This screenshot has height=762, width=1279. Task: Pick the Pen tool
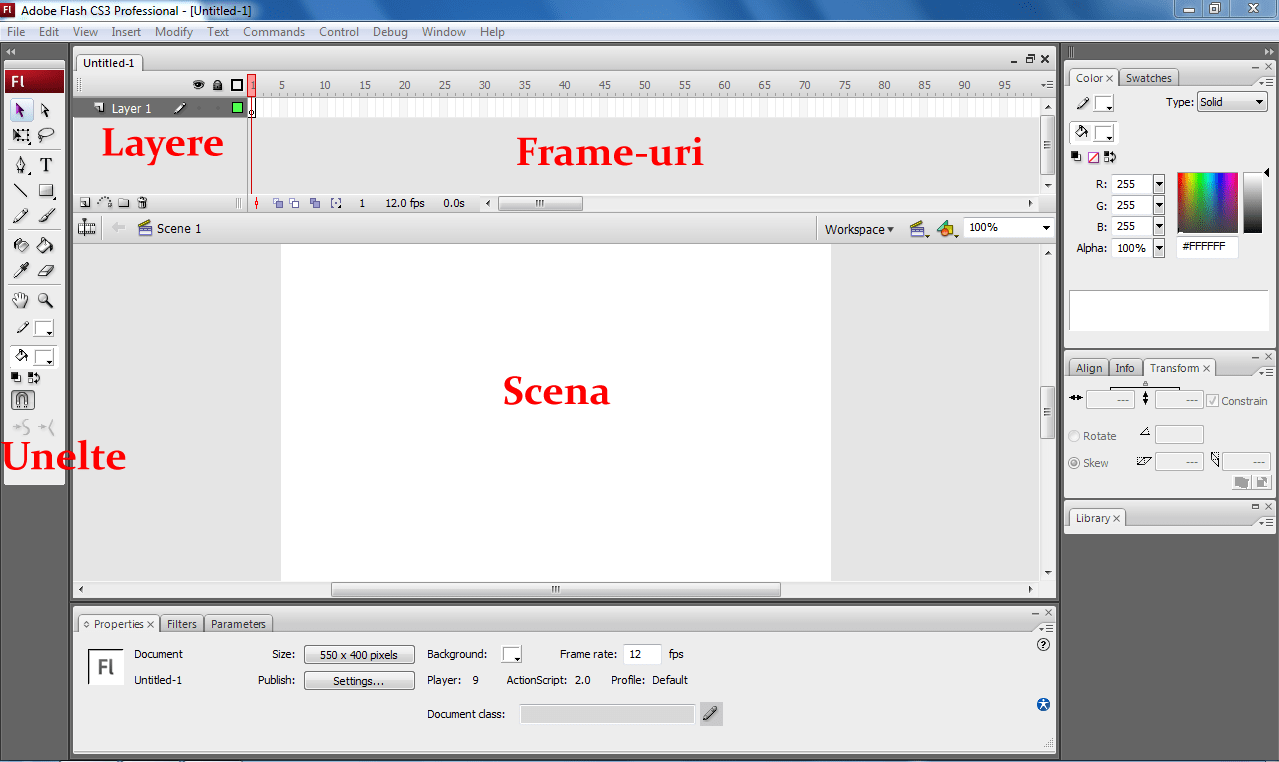click(x=21, y=164)
